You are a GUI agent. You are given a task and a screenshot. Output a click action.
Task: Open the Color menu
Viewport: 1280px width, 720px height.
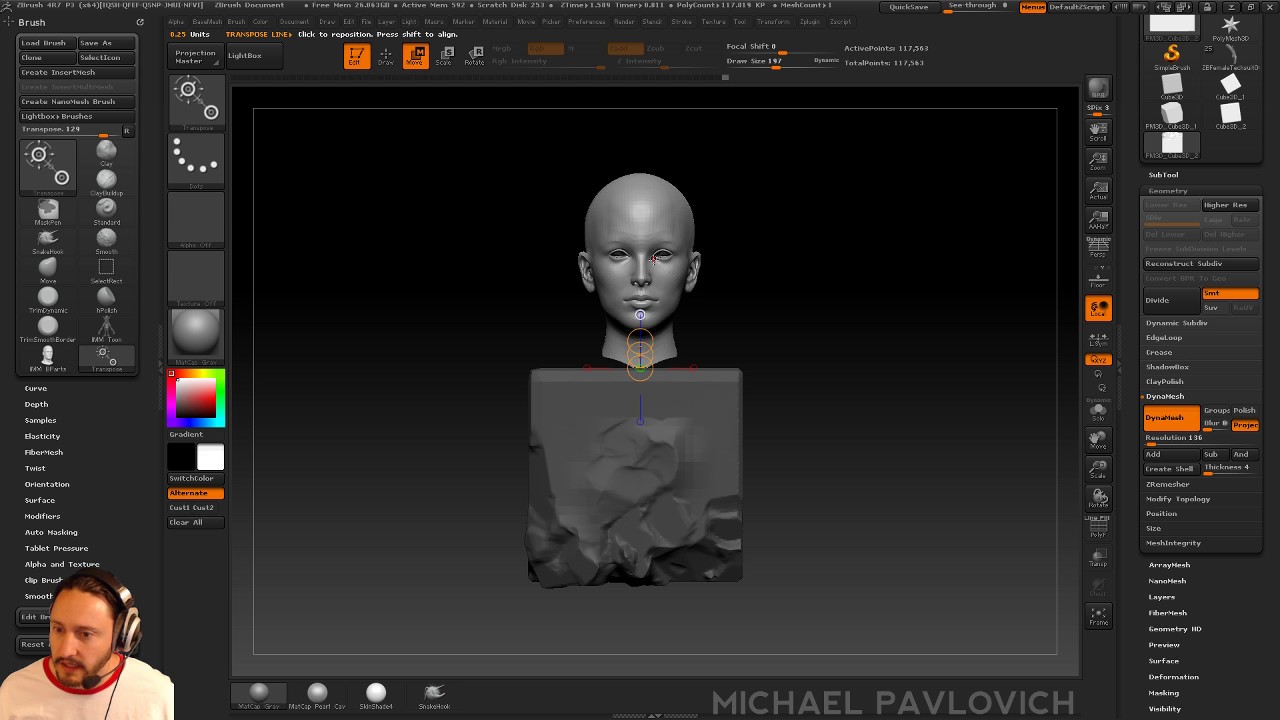coord(260,21)
